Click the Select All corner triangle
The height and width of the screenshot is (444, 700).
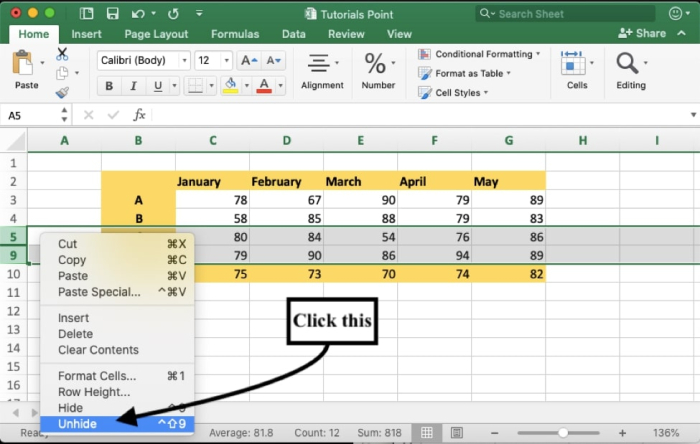[x=16, y=142]
